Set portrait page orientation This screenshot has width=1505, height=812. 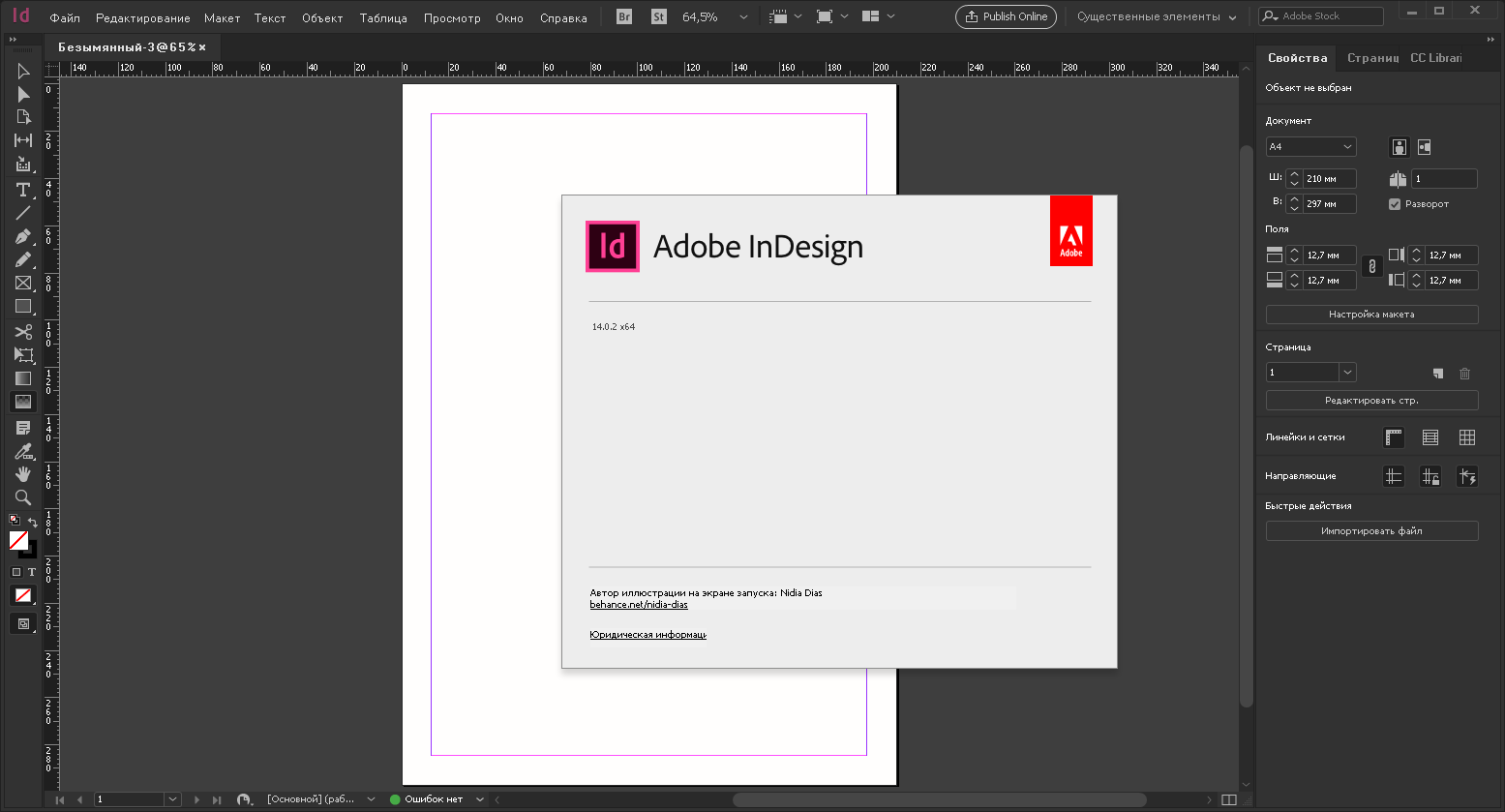click(1400, 147)
